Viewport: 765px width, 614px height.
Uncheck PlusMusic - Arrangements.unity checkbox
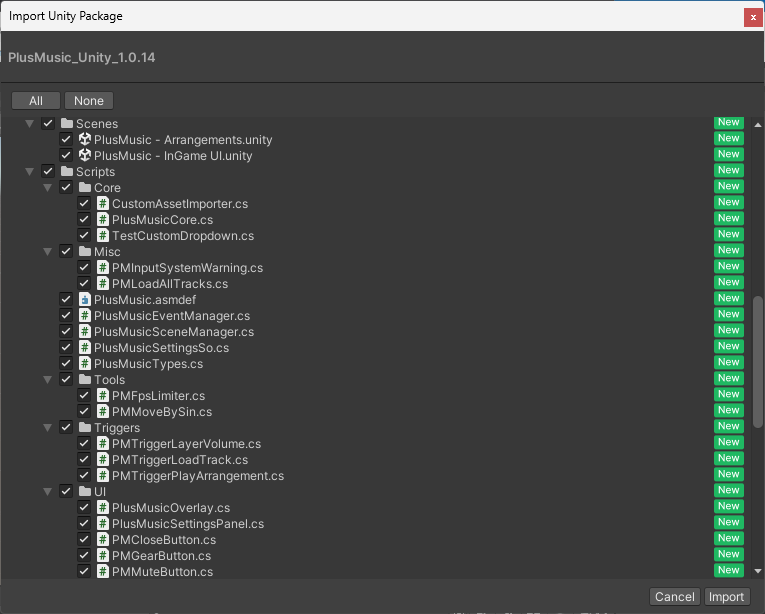pyautogui.click(x=66, y=139)
